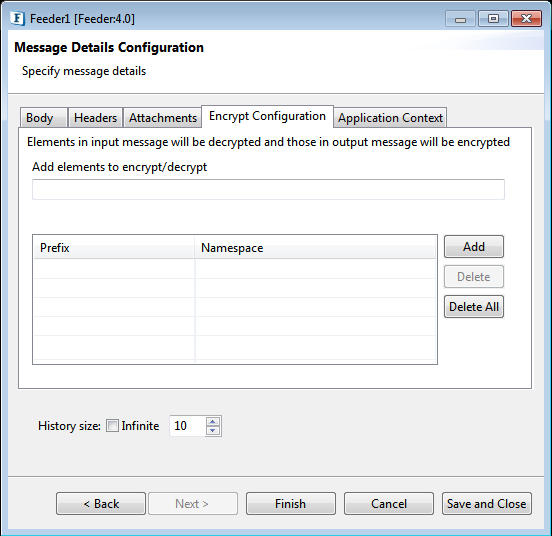Minimize the Feeder1 window
The image size is (552, 536).
click(460, 19)
